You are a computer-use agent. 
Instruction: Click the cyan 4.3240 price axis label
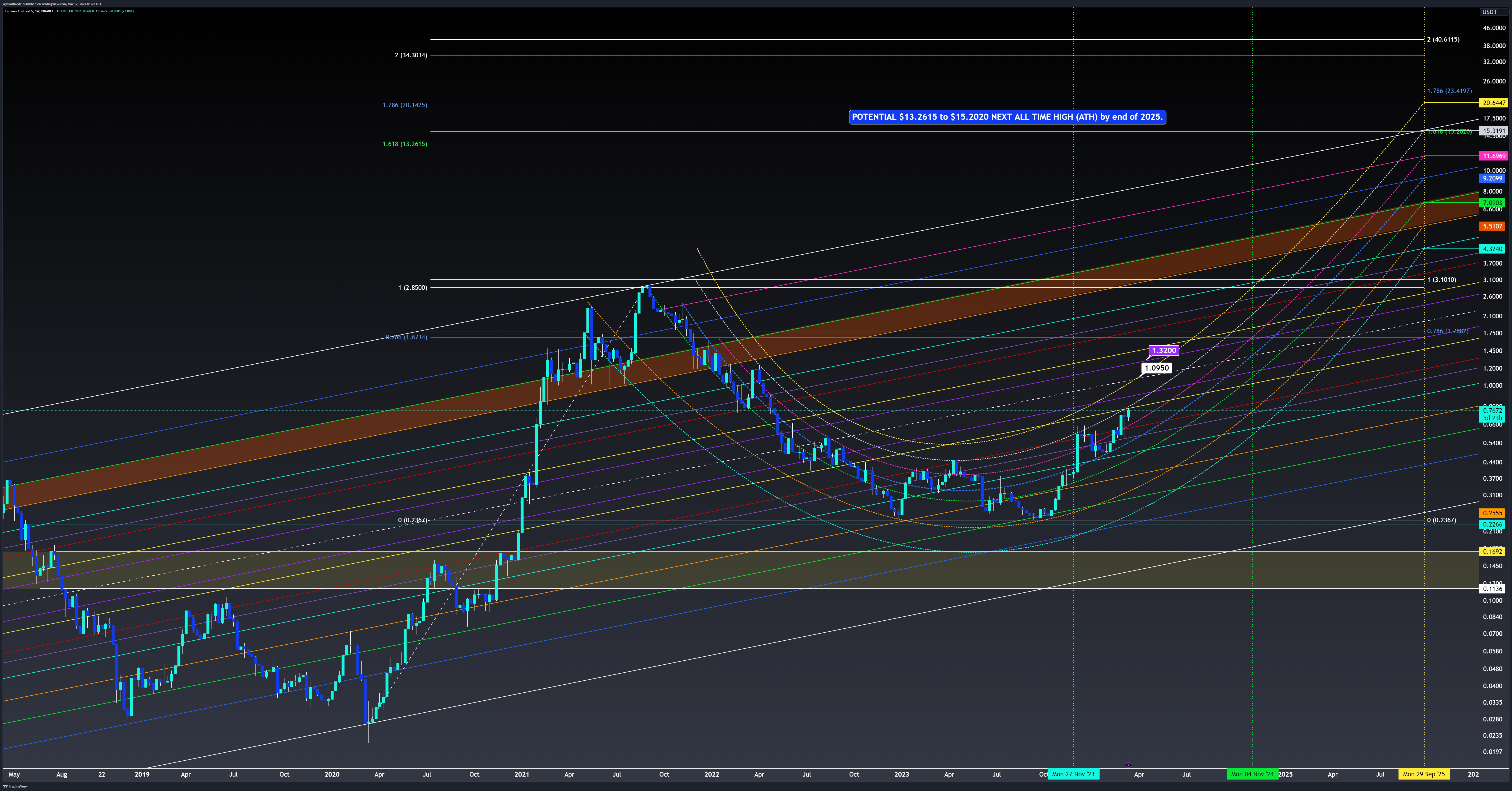click(1492, 249)
